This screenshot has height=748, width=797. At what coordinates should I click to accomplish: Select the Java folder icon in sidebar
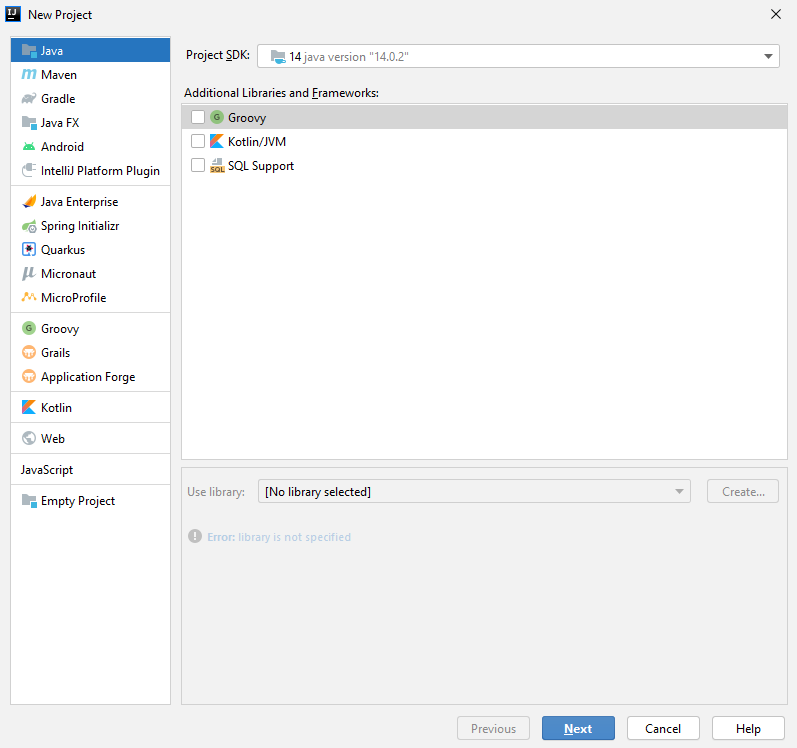coord(29,51)
